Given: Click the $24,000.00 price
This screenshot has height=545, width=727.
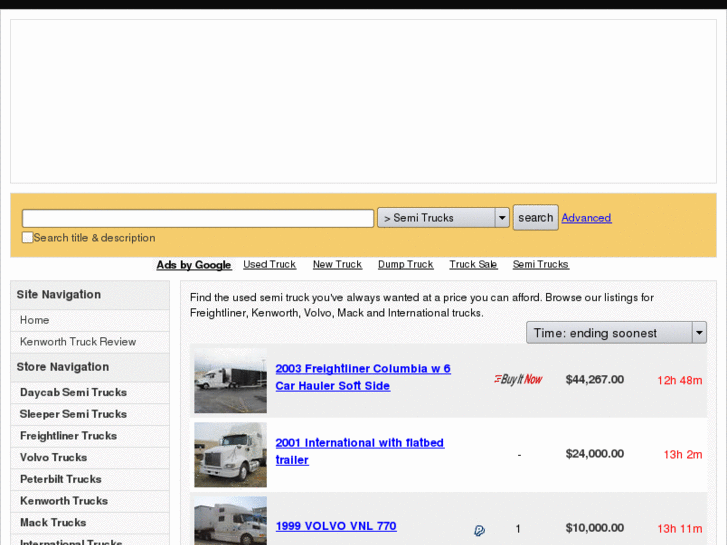Looking at the screenshot, I should (594, 454).
